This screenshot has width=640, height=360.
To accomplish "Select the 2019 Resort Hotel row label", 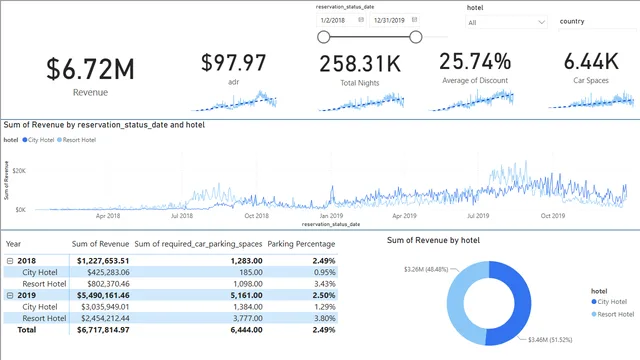I will pos(44,318).
